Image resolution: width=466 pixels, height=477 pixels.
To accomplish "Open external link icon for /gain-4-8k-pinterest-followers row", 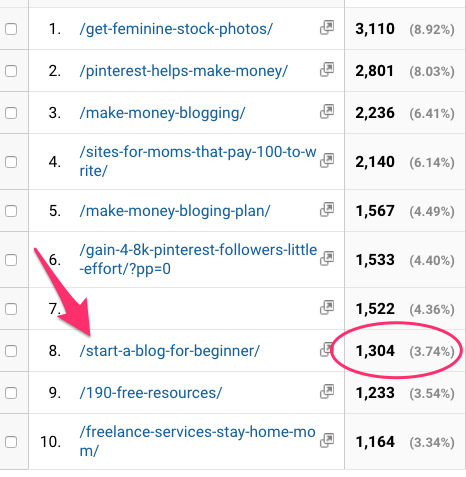I will (327, 259).
